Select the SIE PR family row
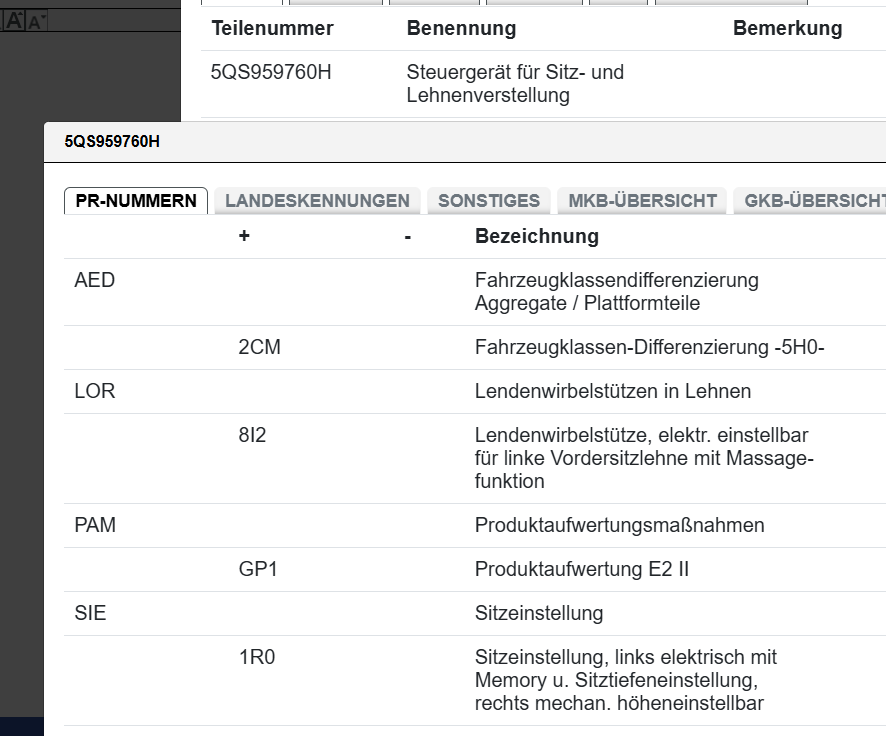This screenshot has width=886, height=736. [x=90, y=613]
